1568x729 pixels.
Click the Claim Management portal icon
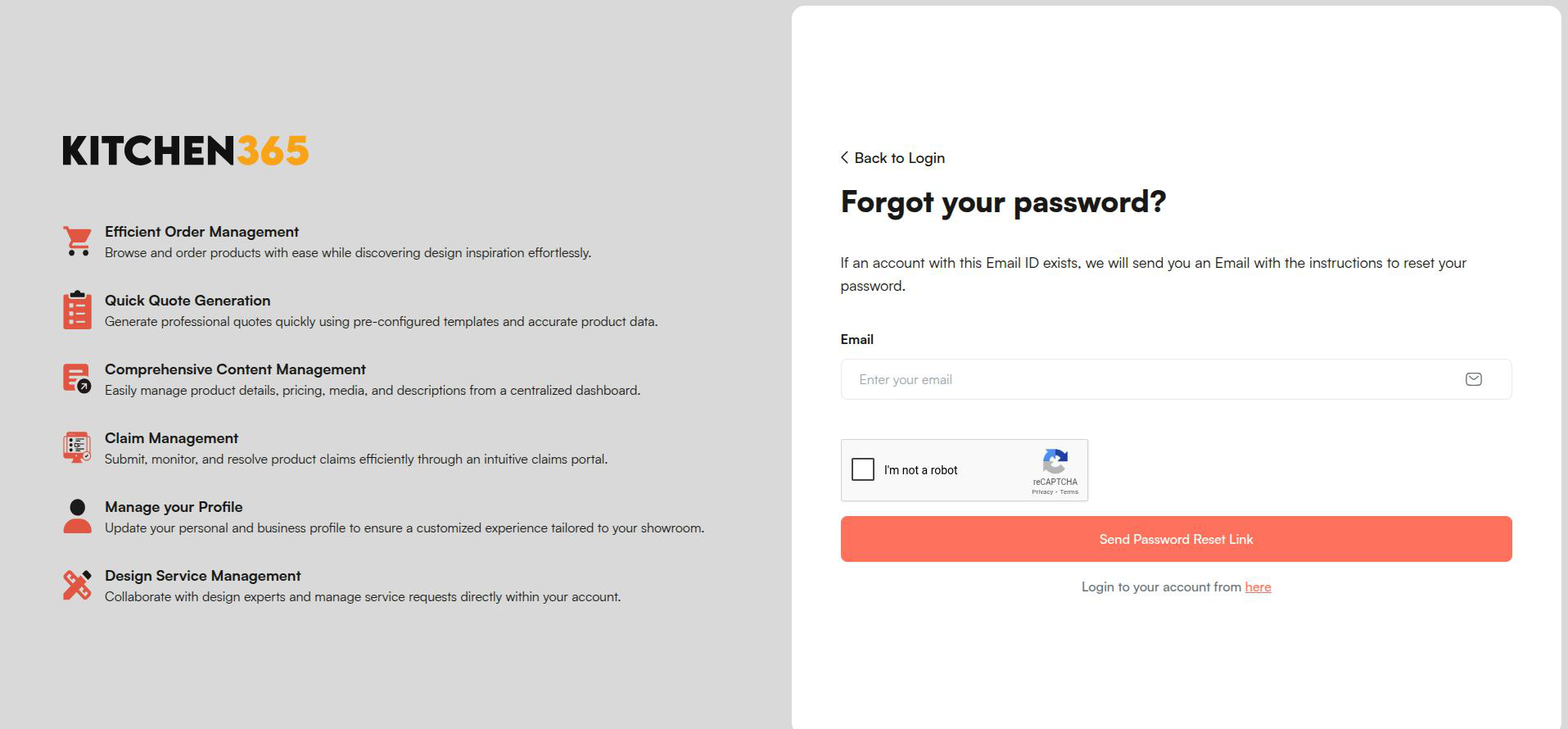77,447
